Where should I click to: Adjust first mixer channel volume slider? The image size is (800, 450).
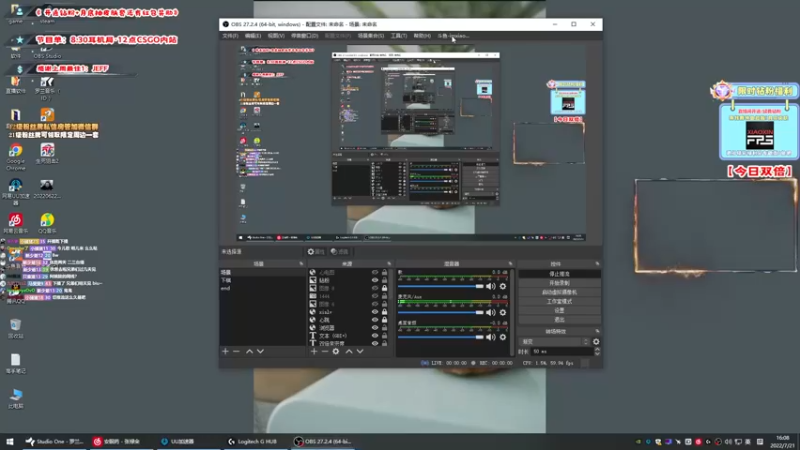[441, 286]
